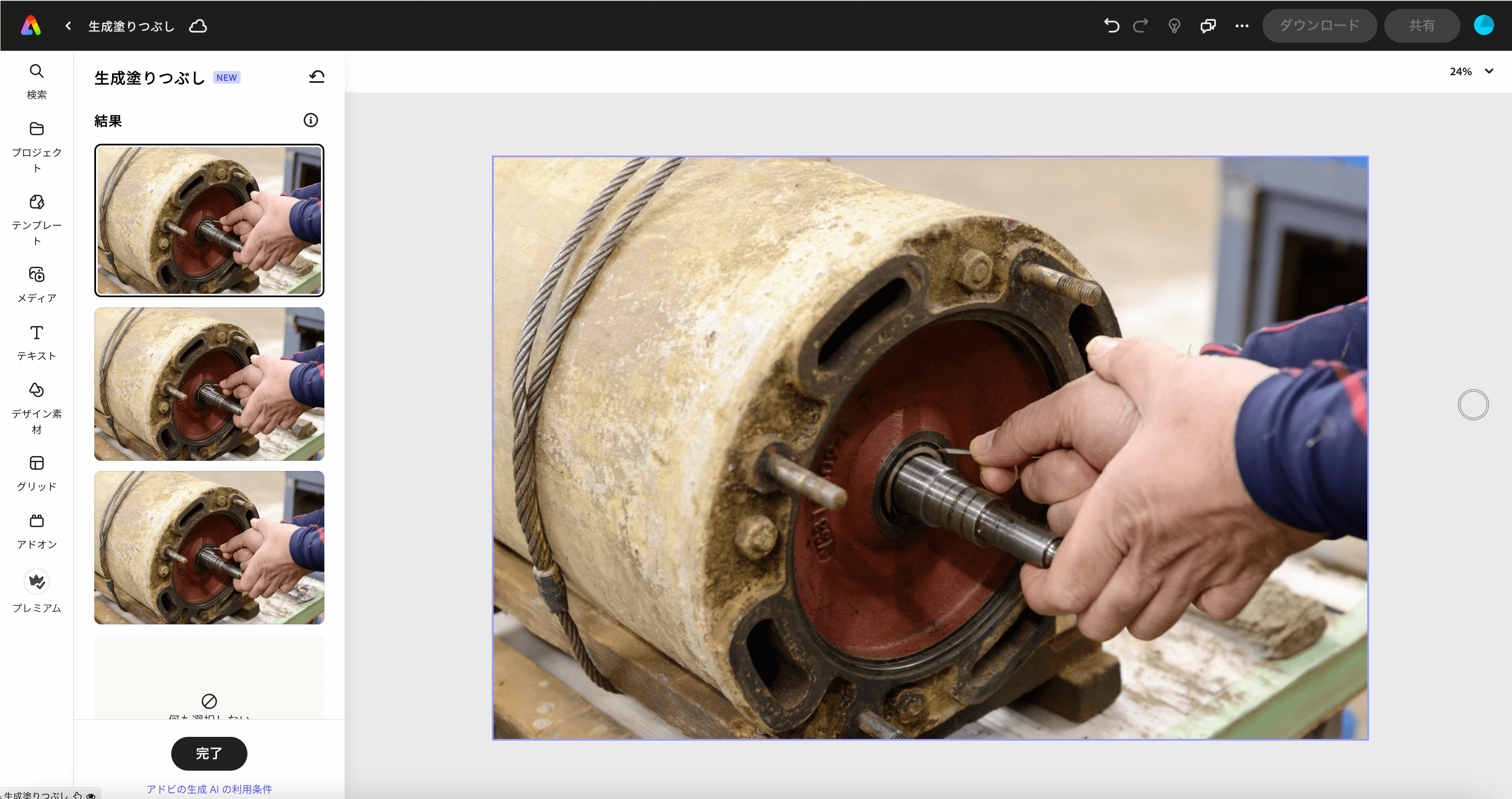Image resolution: width=1512 pixels, height=799 pixels.
Task: Open プロジェクト projects in the sidebar
Action: tap(36, 147)
